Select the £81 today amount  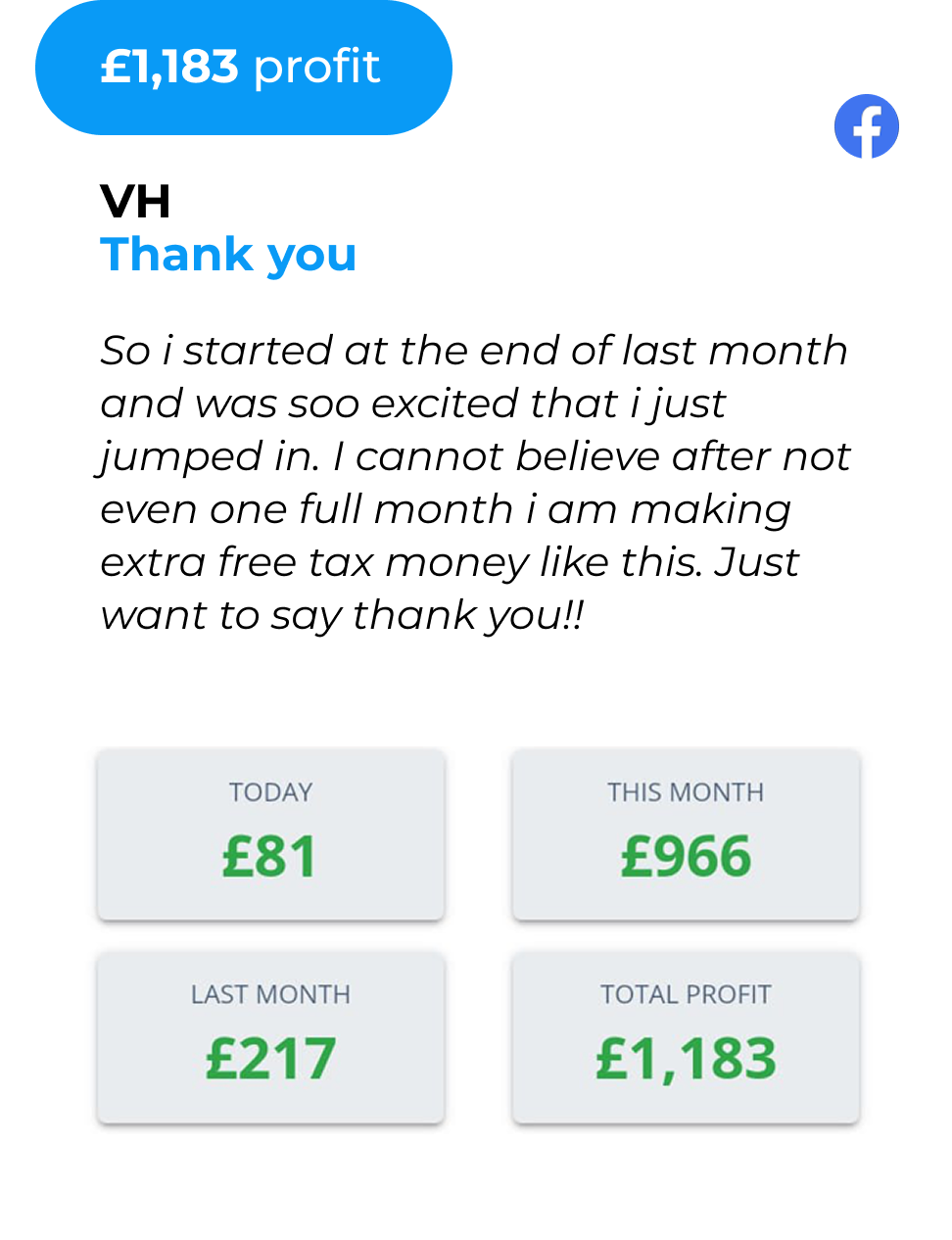[270, 856]
